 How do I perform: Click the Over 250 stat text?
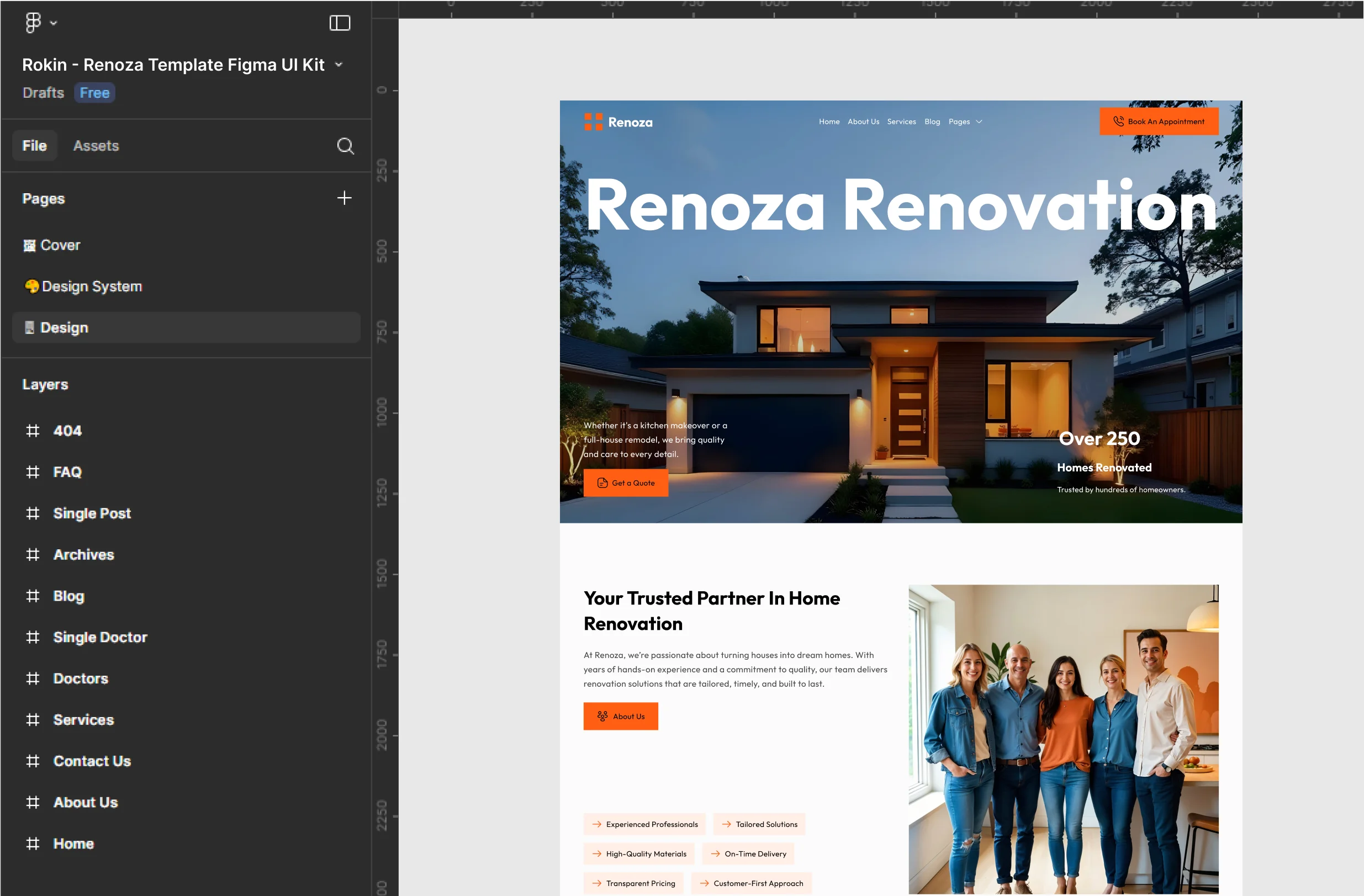click(x=1099, y=438)
